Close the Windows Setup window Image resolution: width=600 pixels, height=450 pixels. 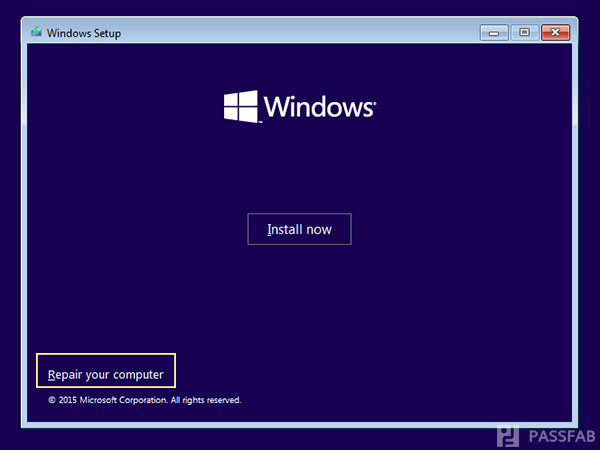[x=554, y=32]
